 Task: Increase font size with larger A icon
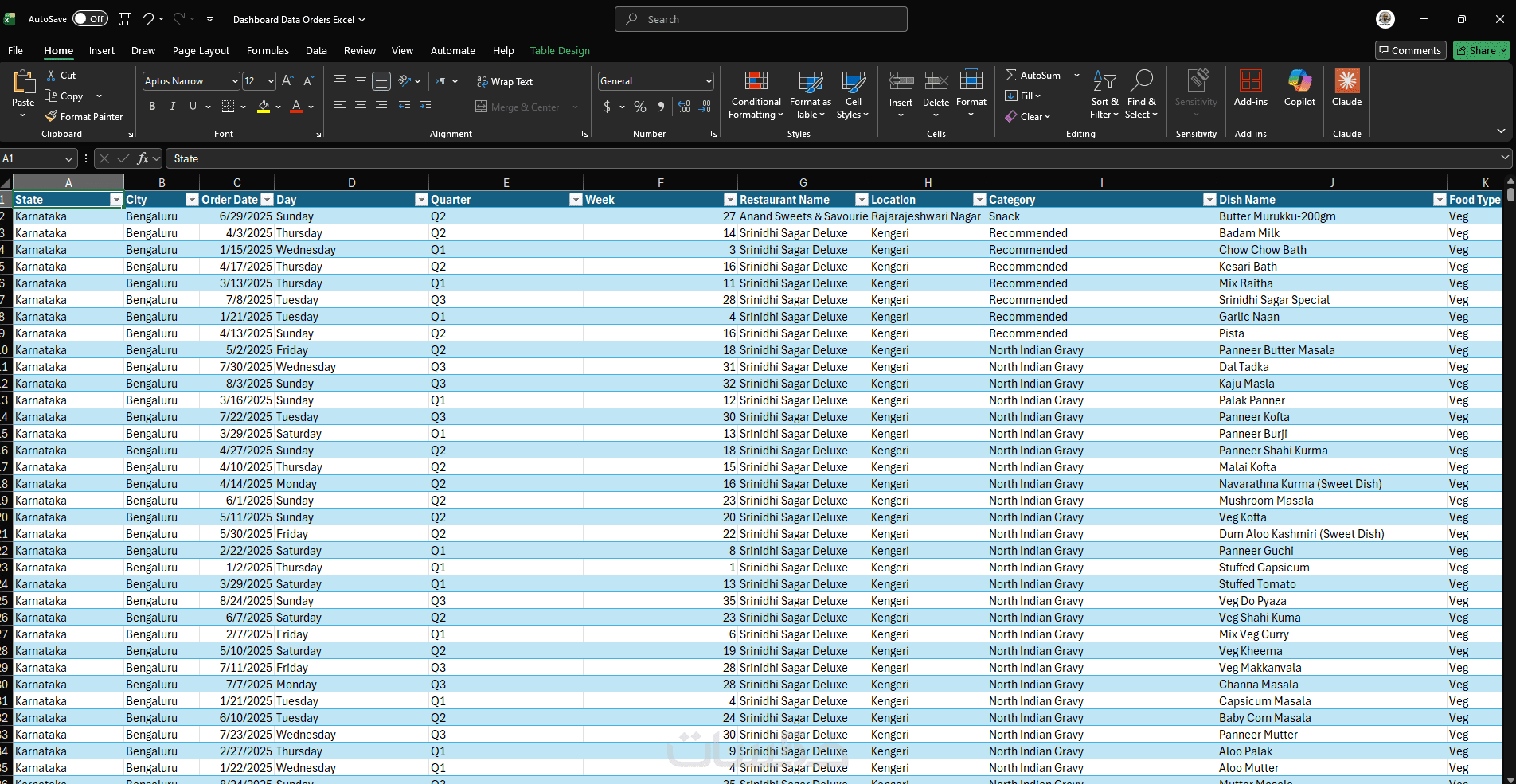(288, 80)
